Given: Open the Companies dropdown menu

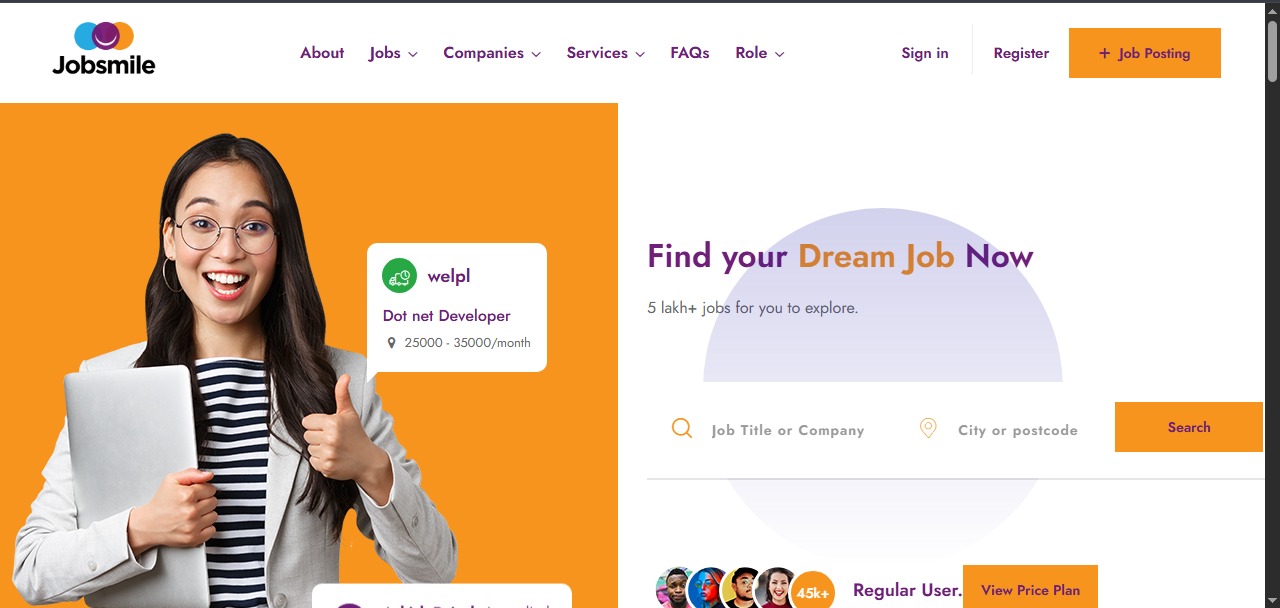Looking at the screenshot, I should pyautogui.click(x=492, y=53).
